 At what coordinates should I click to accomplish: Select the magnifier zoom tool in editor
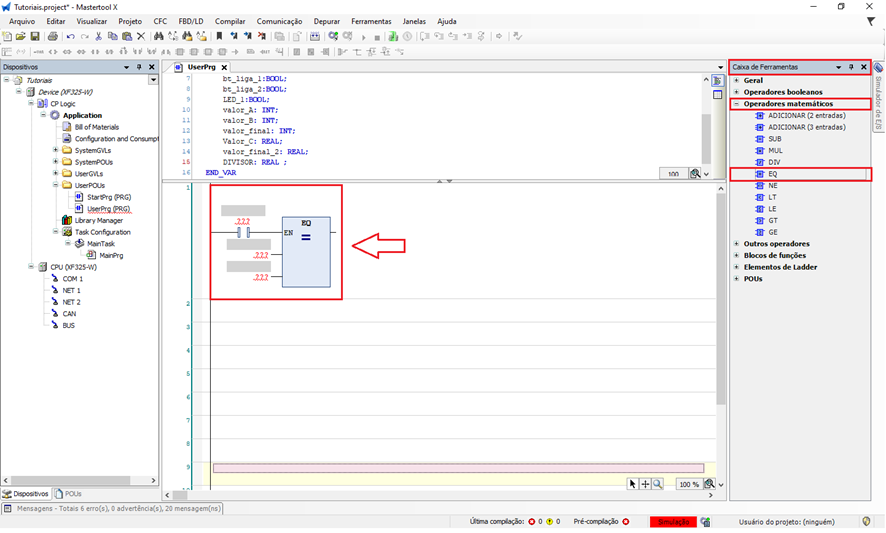coord(658,484)
